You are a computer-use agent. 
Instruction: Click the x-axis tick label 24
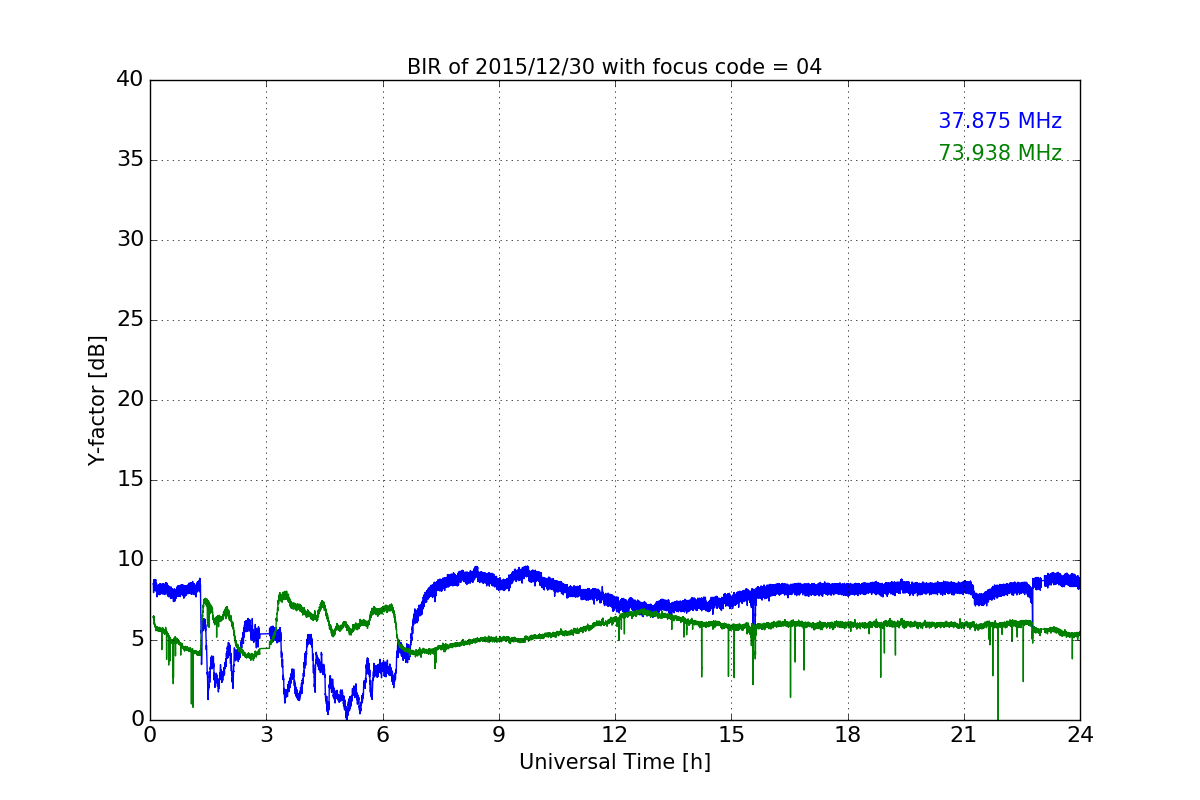tap(1080, 735)
